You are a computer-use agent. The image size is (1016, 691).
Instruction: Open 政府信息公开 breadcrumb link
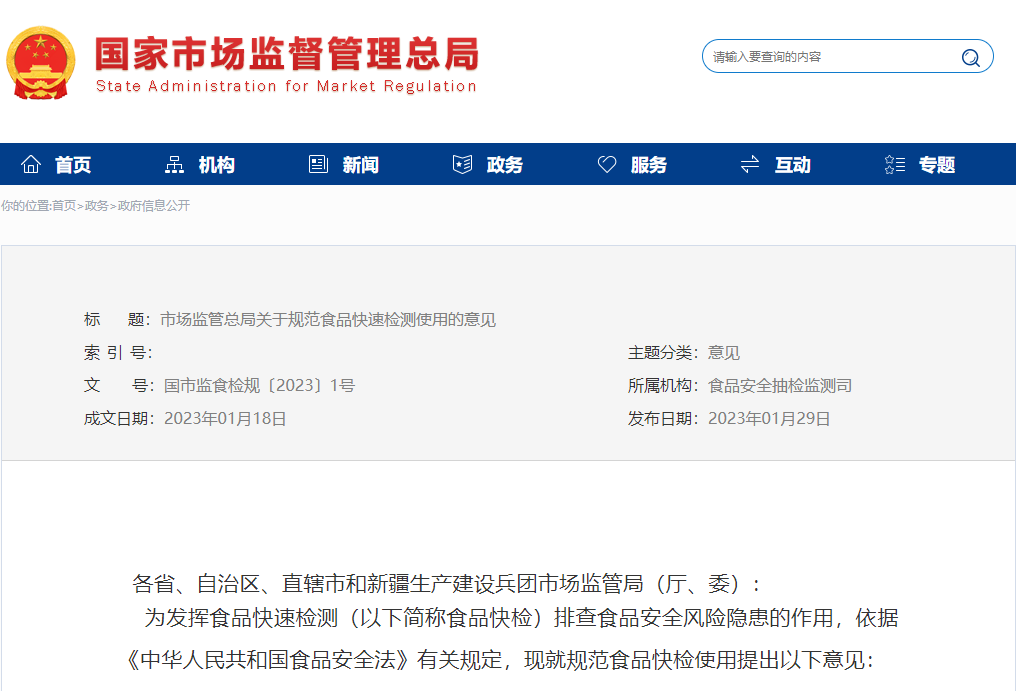(x=154, y=206)
